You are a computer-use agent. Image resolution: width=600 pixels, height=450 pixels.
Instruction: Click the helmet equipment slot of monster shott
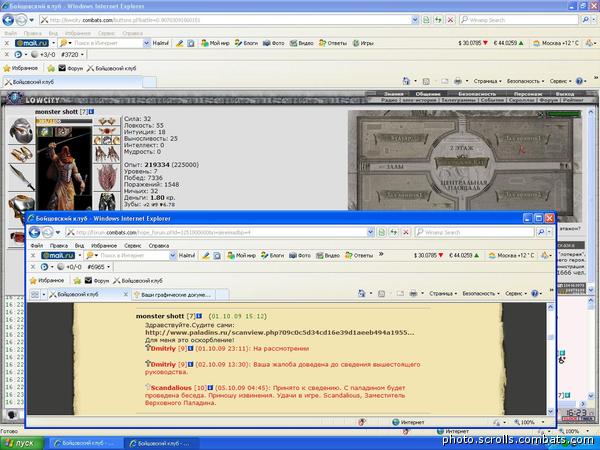click(21, 130)
